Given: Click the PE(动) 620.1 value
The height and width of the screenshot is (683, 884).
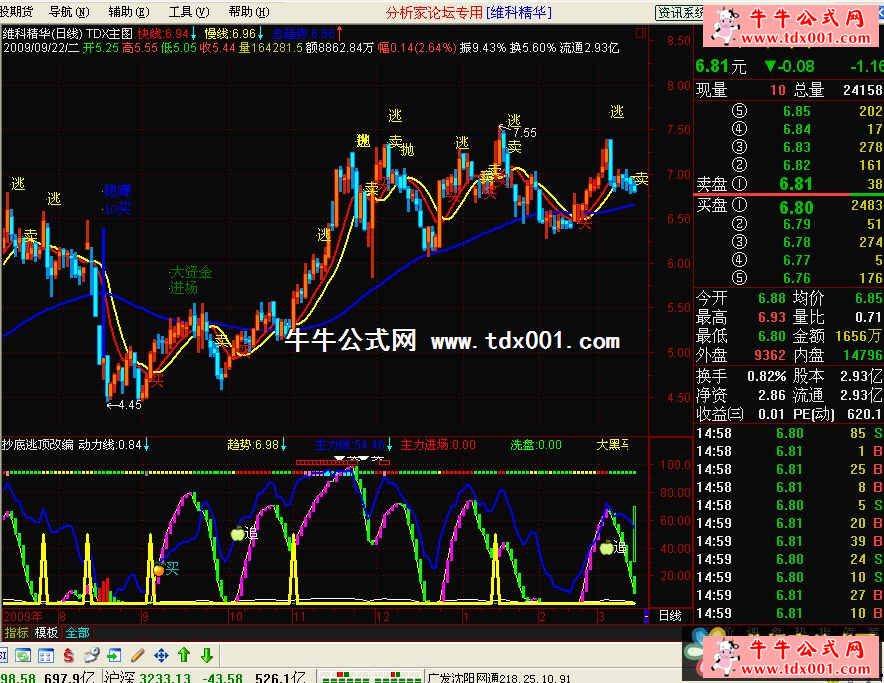Looking at the screenshot, I should (x=864, y=414).
